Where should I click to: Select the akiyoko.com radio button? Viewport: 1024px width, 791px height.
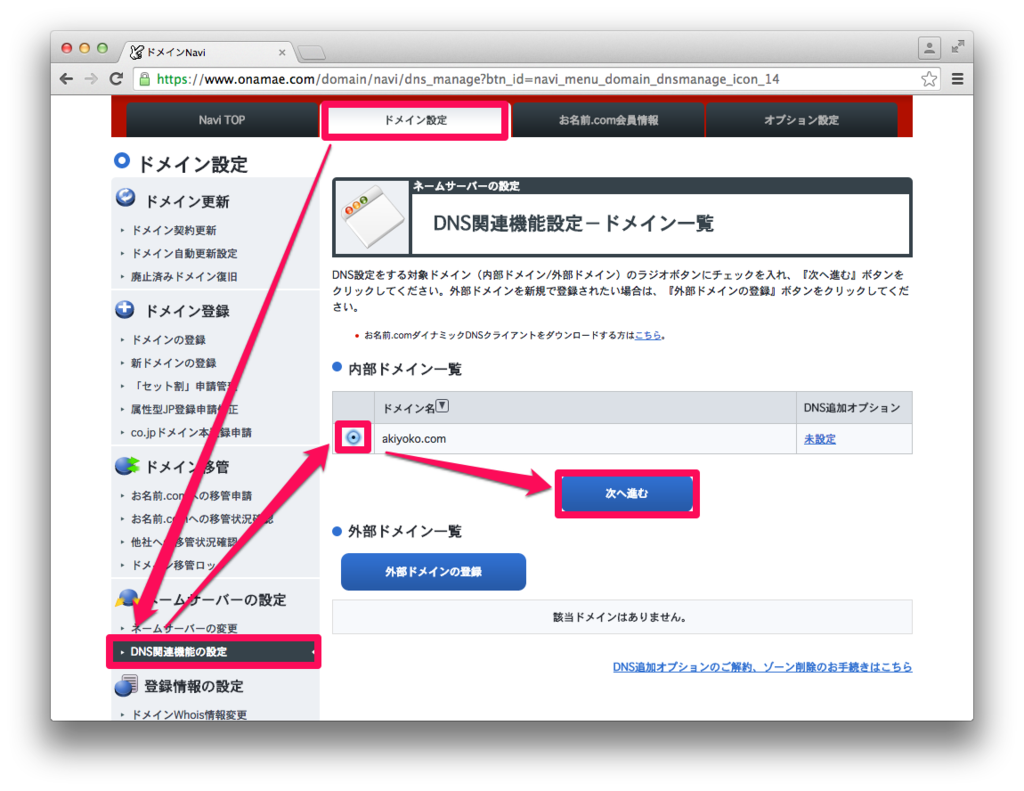click(353, 438)
